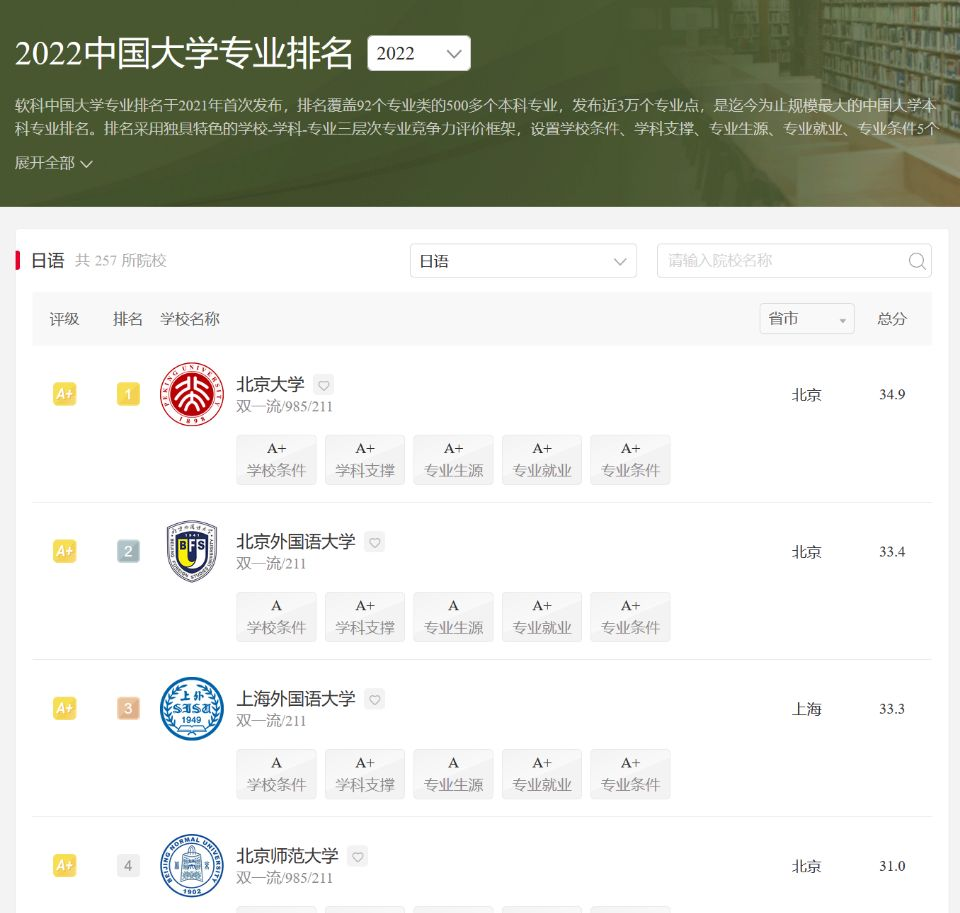The height and width of the screenshot is (913, 960).
Task: Click 上海外国语大学 学校条件 A indicator
Action: (276, 774)
